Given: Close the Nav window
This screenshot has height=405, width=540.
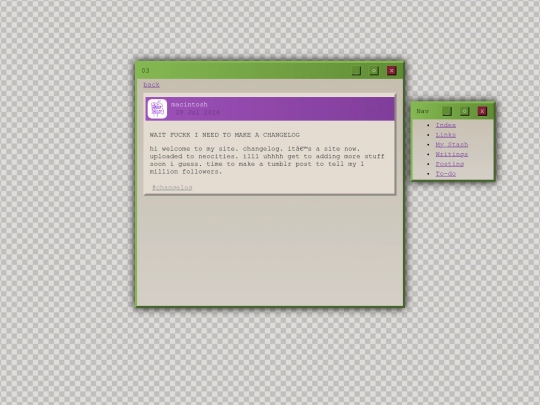Looking at the screenshot, I should pyautogui.click(x=482, y=111).
